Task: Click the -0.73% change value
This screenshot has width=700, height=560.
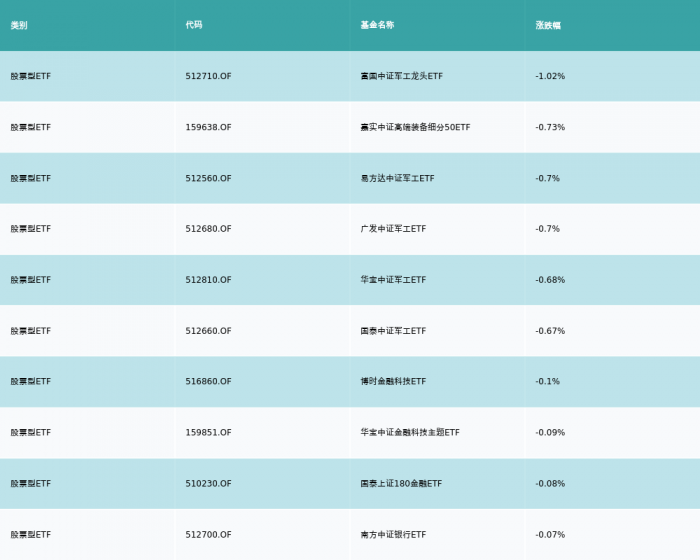Action: tap(550, 127)
